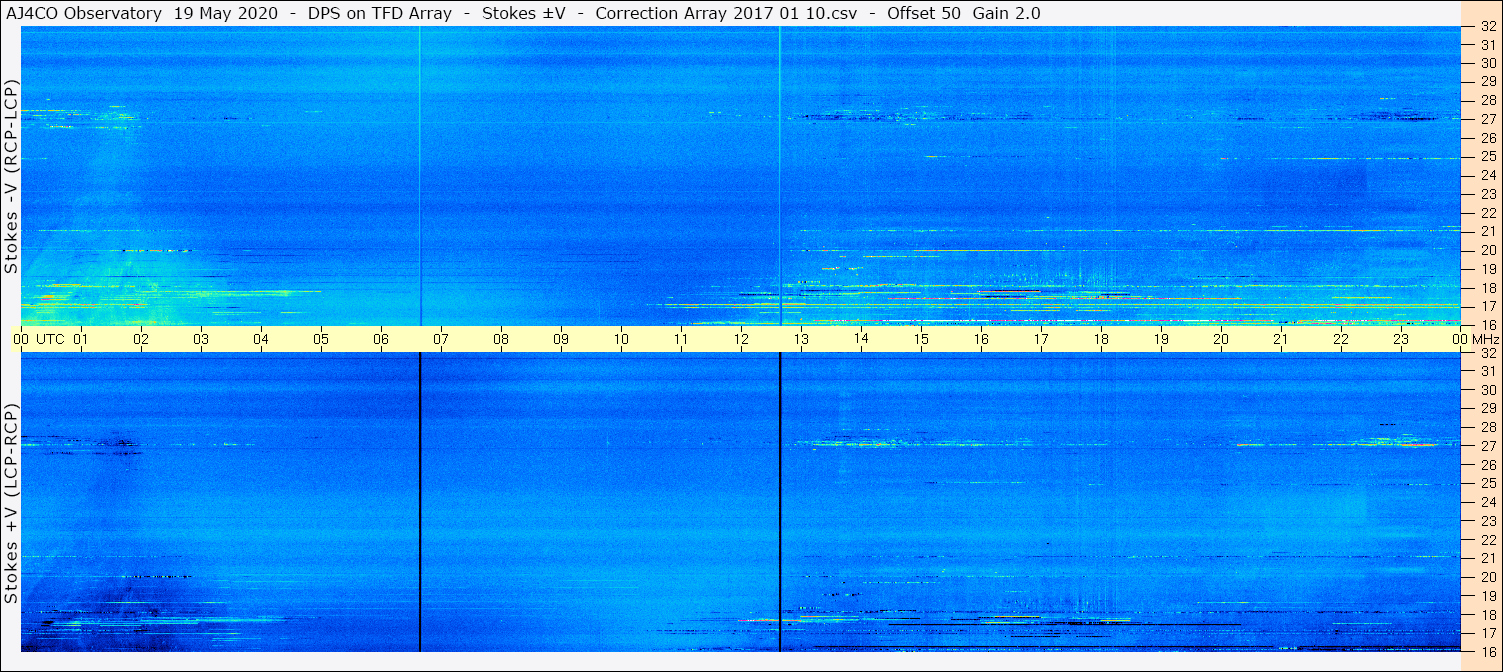This screenshot has width=1503, height=672.
Task: Select the 18 hour tick on time axis
Action: click(x=1101, y=339)
